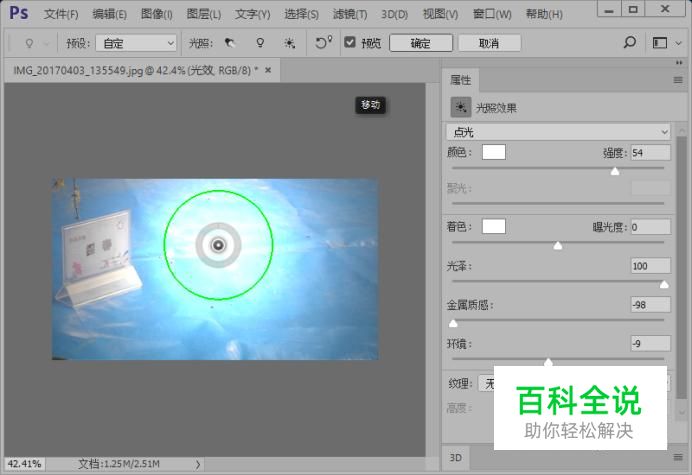This screenshot has width=692, height=475.
Task: Click the 光照: label in options bar
Action: coord(201,43)
